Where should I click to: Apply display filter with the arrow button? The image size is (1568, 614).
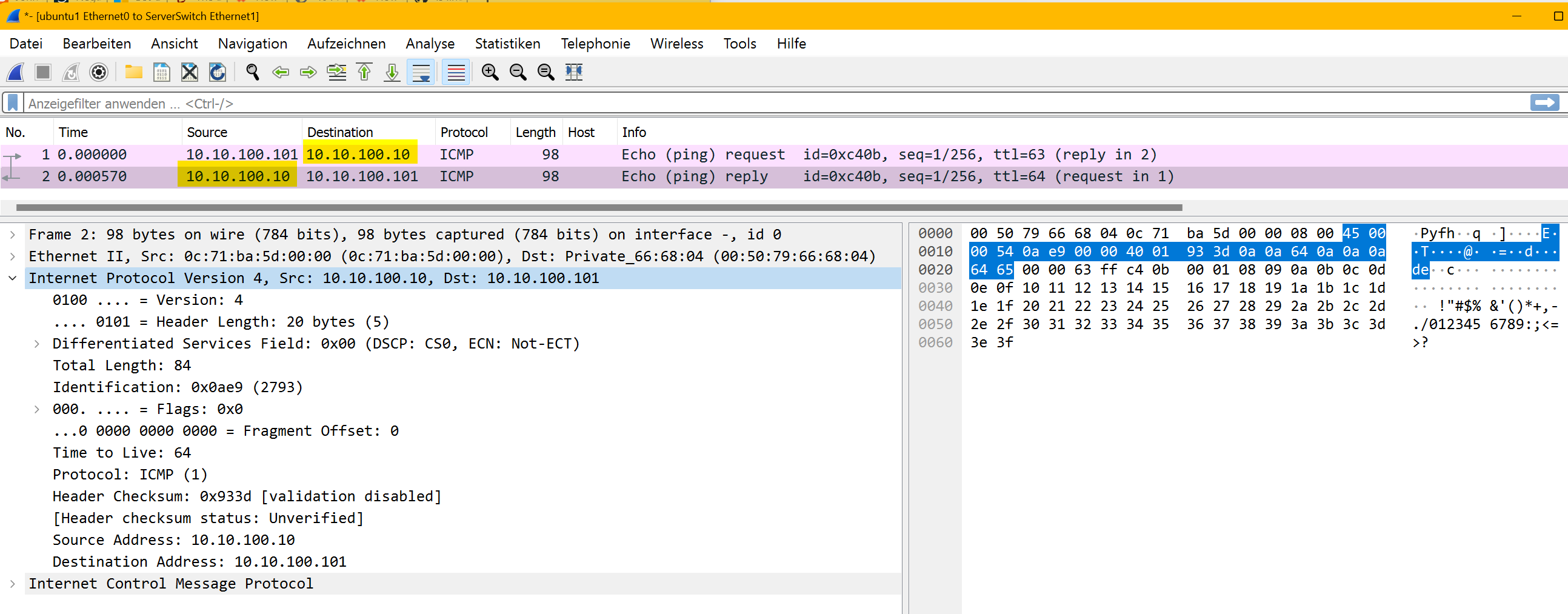pyautogui.click(x=1544, y=103)
